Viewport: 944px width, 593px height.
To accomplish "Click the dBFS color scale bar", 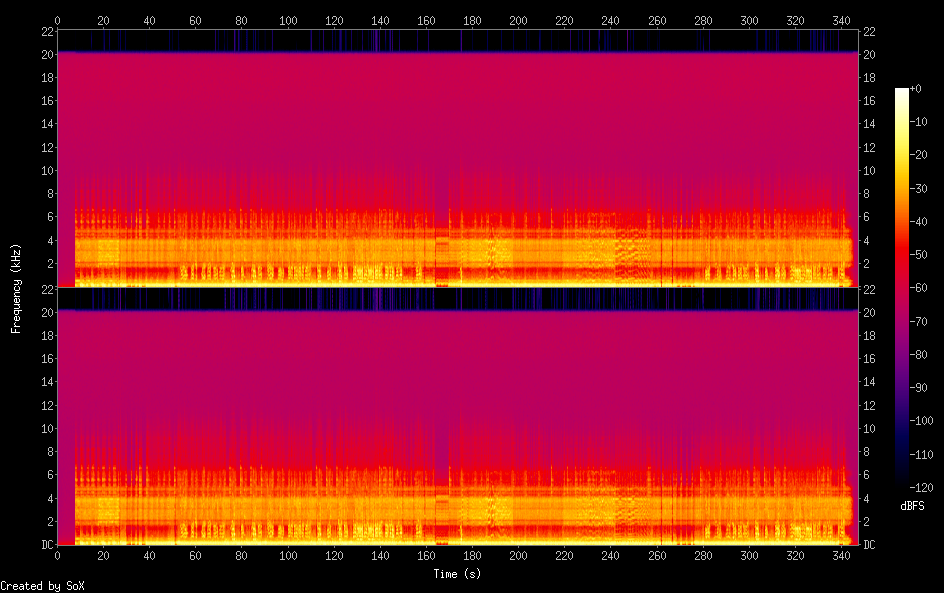I will click(x=901, y=287).
